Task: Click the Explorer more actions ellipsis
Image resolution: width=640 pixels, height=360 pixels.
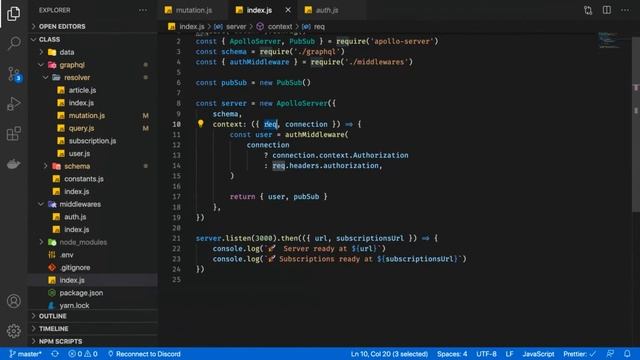Action: tap(143, 10)
